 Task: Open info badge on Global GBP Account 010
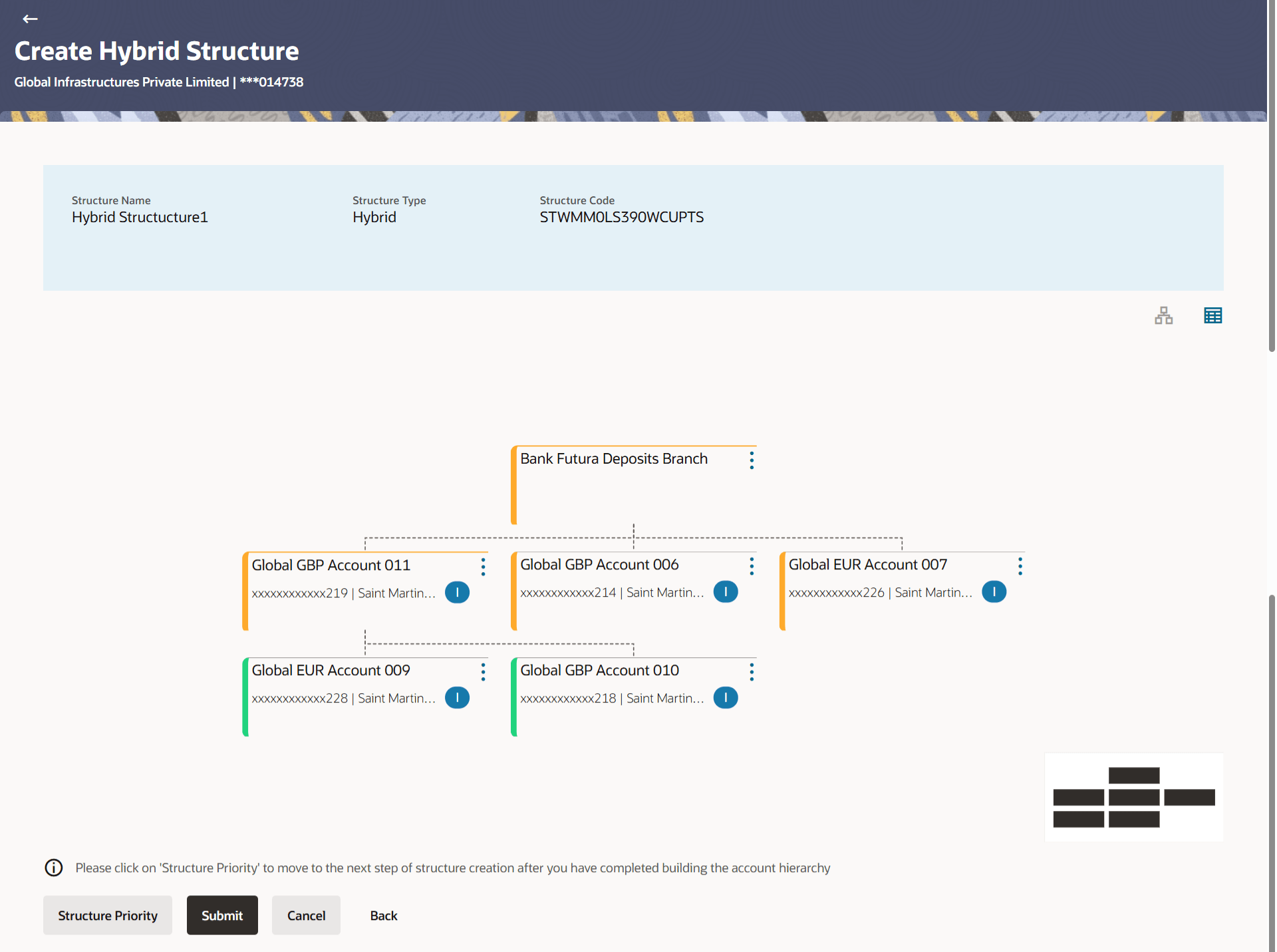(725, 697)
